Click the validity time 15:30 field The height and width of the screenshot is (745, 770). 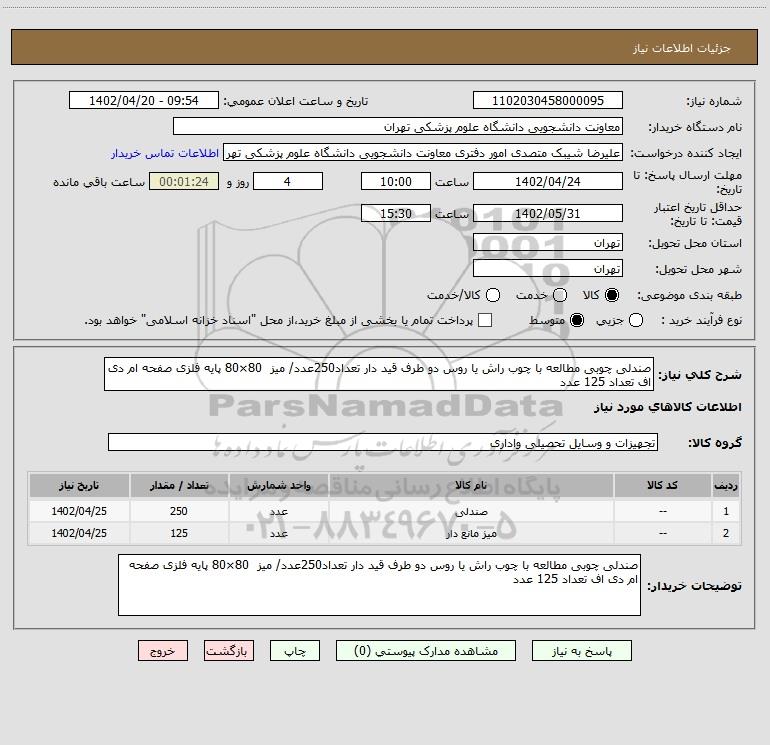[396, 213]
